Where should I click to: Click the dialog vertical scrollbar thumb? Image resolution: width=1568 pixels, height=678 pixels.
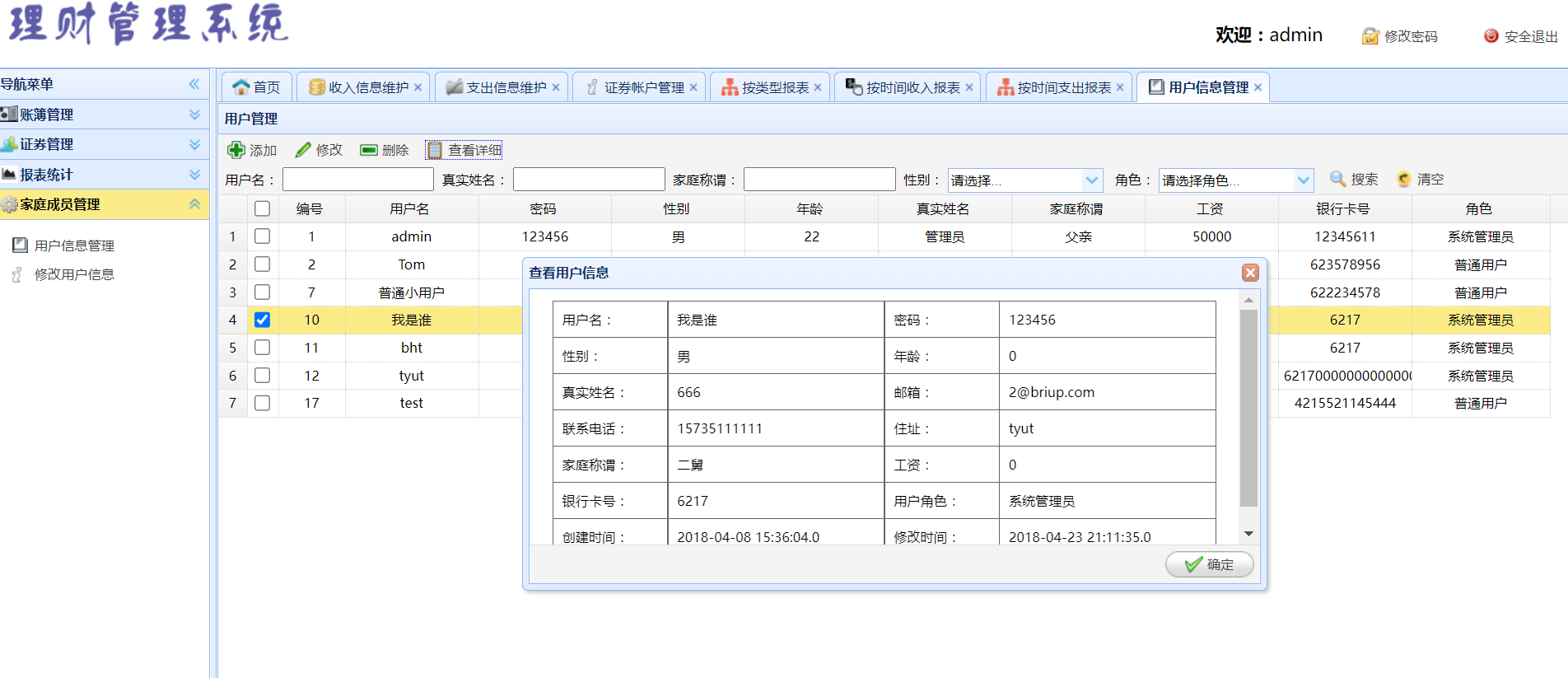tap(1248, 408)
